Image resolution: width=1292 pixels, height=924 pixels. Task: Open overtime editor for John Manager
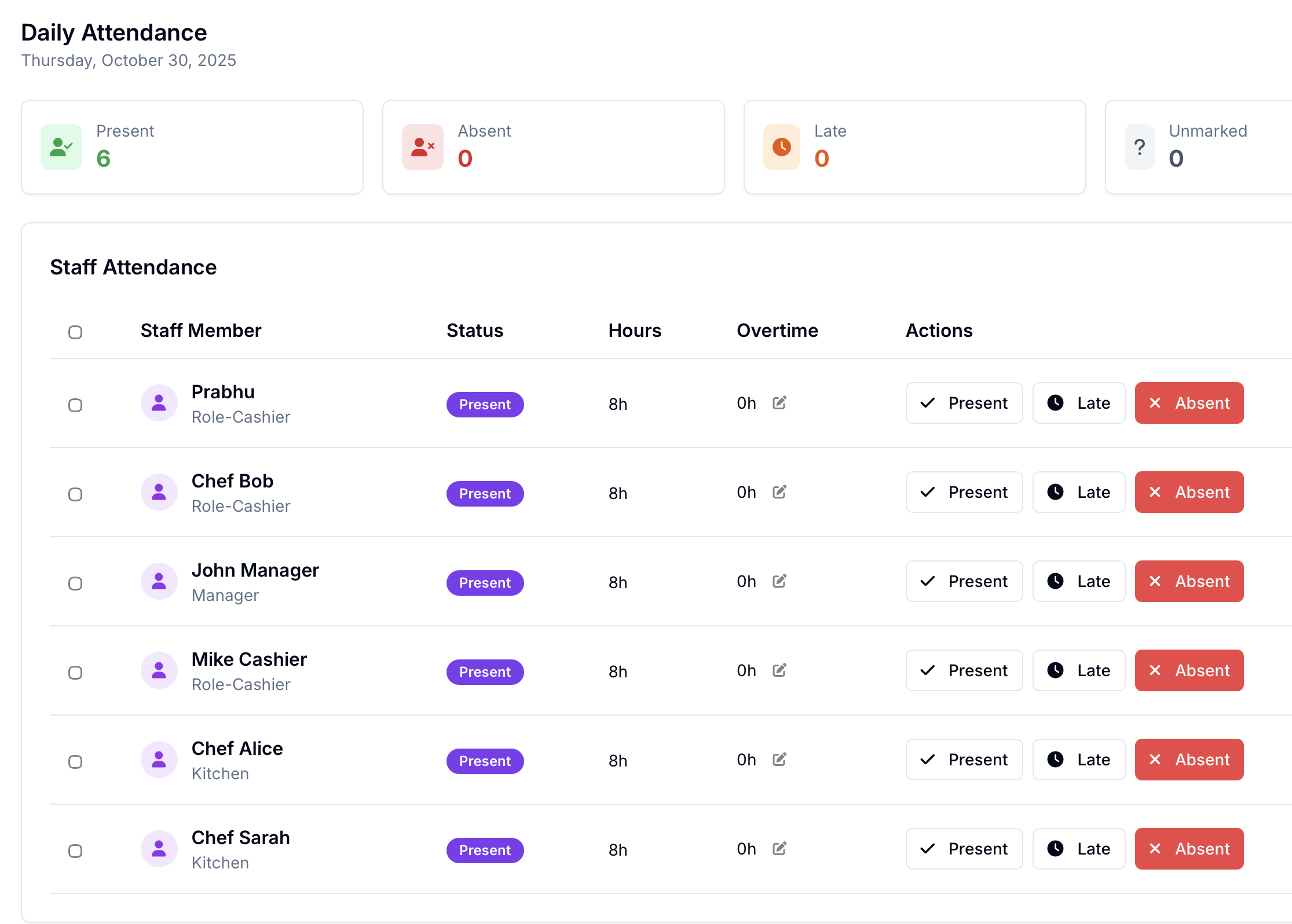click(x=779, y=581)
